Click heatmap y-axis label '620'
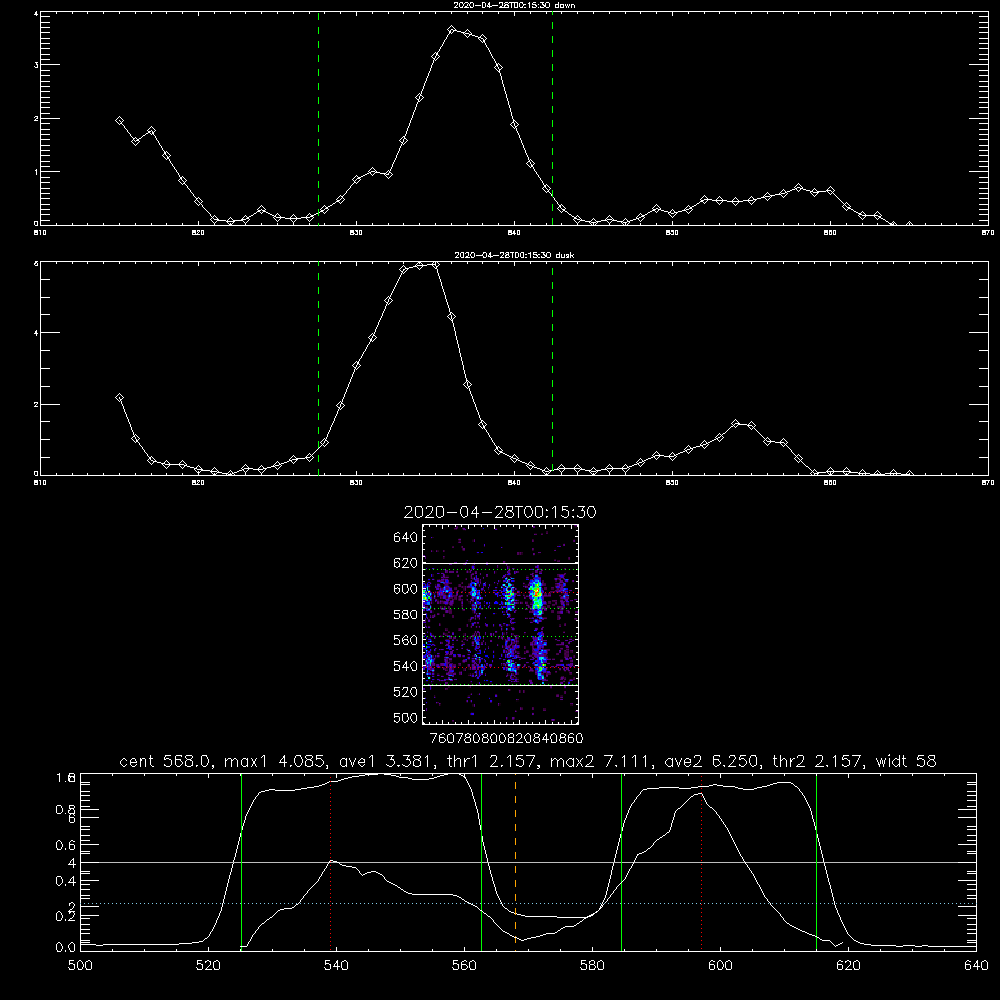Image resolution: width=1000 pixels, height=1000 pixels. [x=405, y=563]
